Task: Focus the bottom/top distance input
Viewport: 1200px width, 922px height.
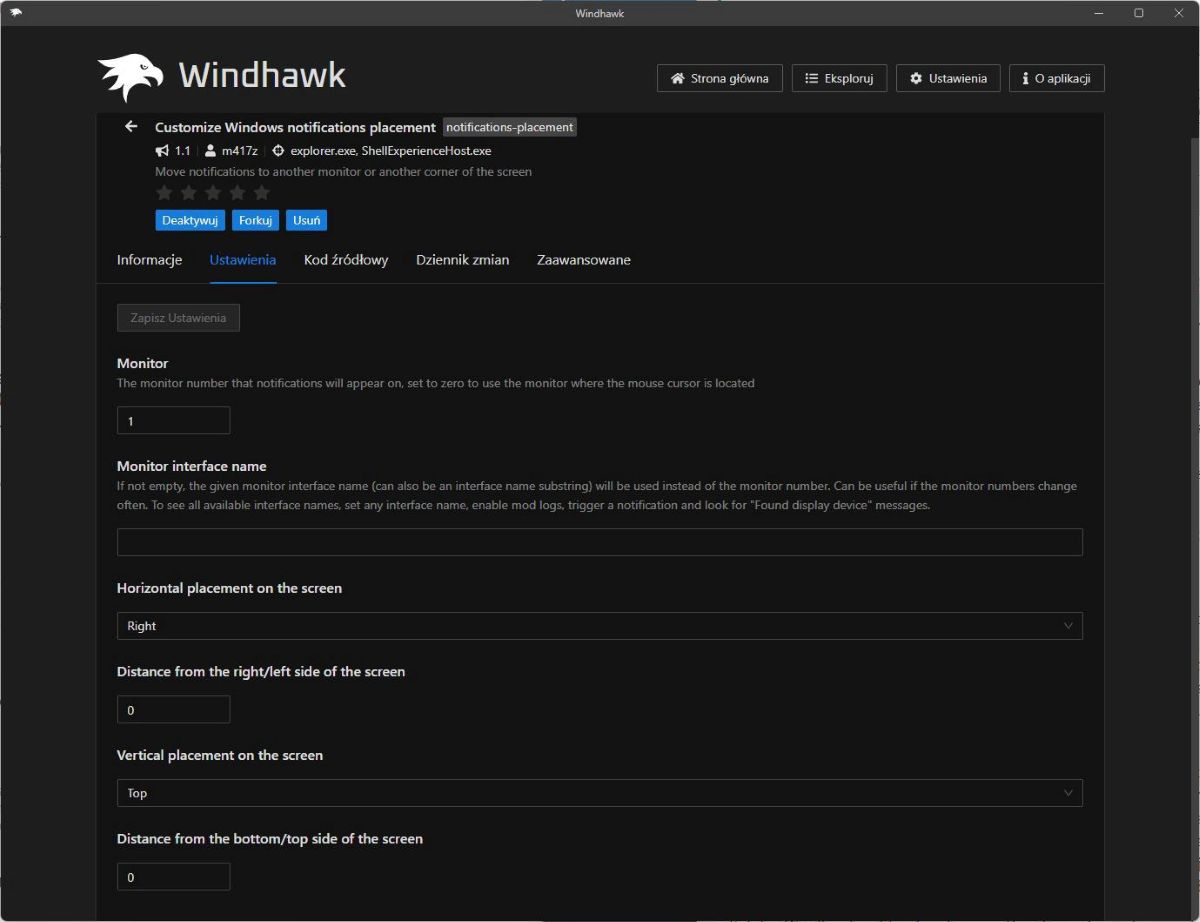Action: pos(174,877)
